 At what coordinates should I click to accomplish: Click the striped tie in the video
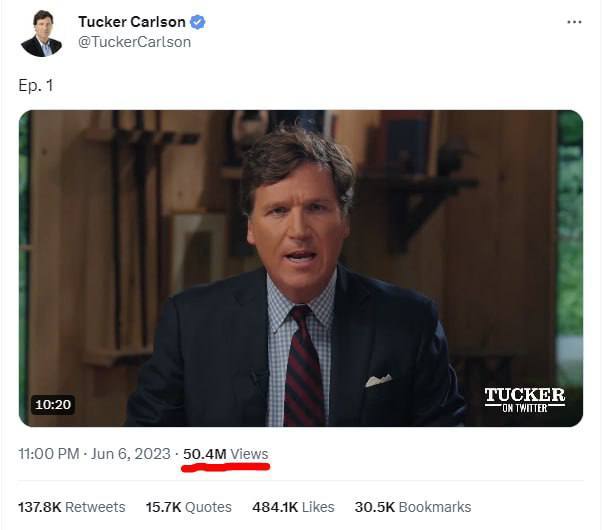coord(303,367)
